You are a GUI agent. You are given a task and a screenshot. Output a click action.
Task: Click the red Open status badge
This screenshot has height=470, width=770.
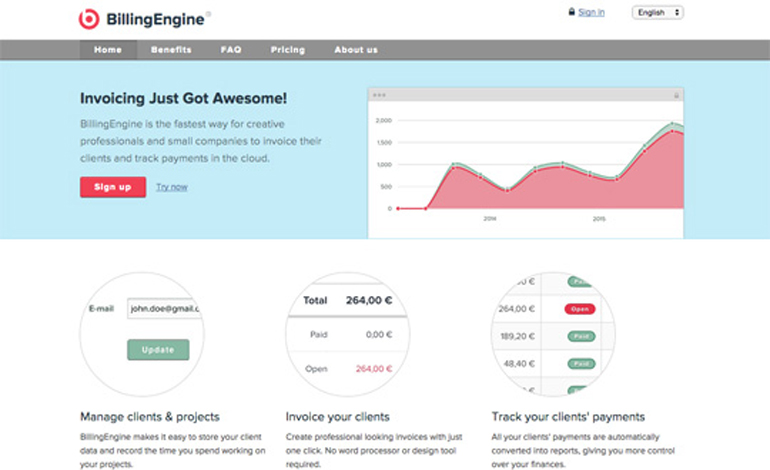click(x=580, y=309)
